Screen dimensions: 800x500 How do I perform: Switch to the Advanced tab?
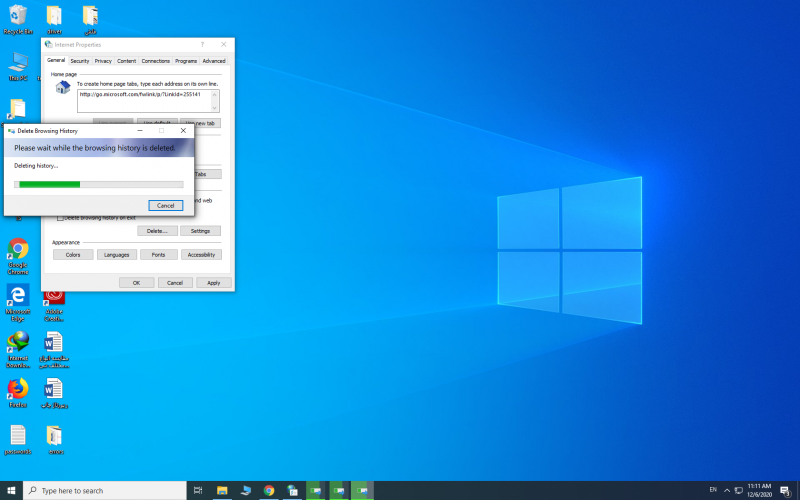coord(214,61)
